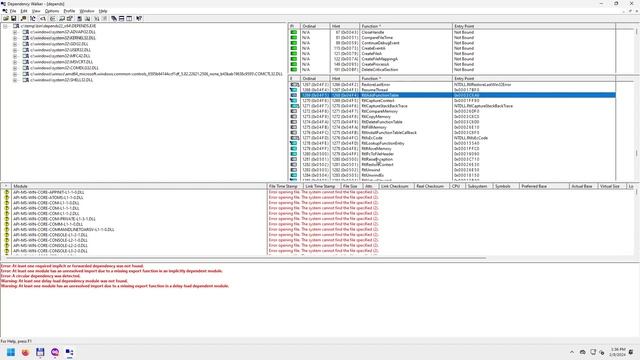Sort module list by Preferred Base header
The image size is (640, 360).
tap(544, 186)
